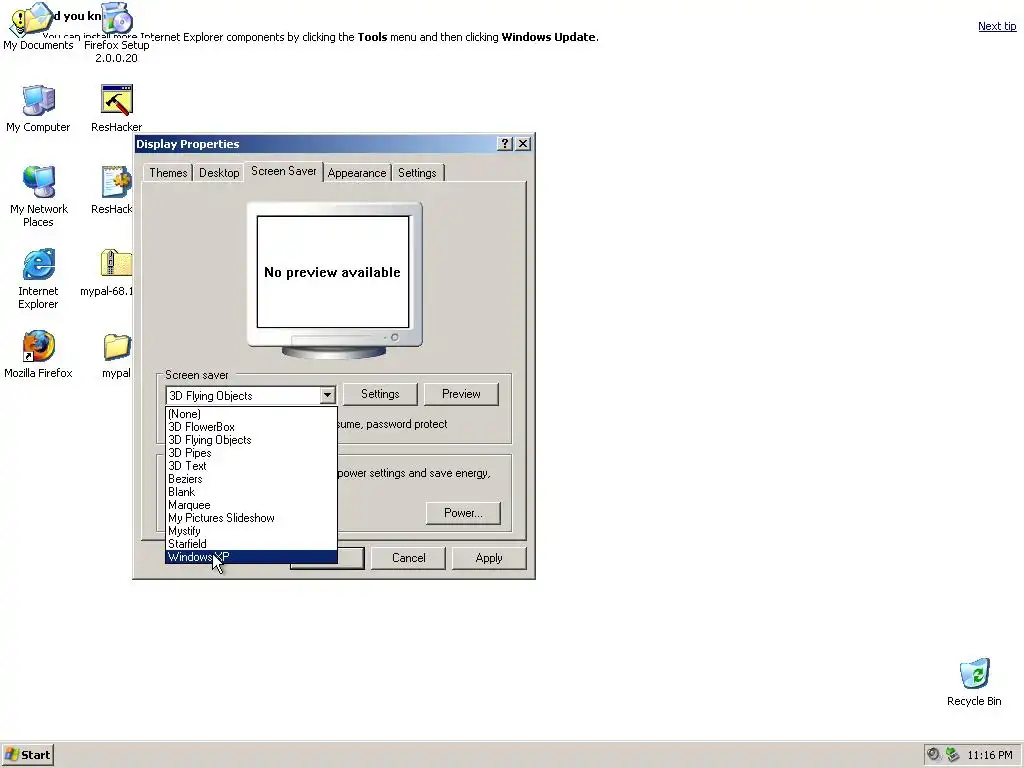Switch to the Desktop tab
Viewport: 1024px width, 768px height.
click(219, 173)
